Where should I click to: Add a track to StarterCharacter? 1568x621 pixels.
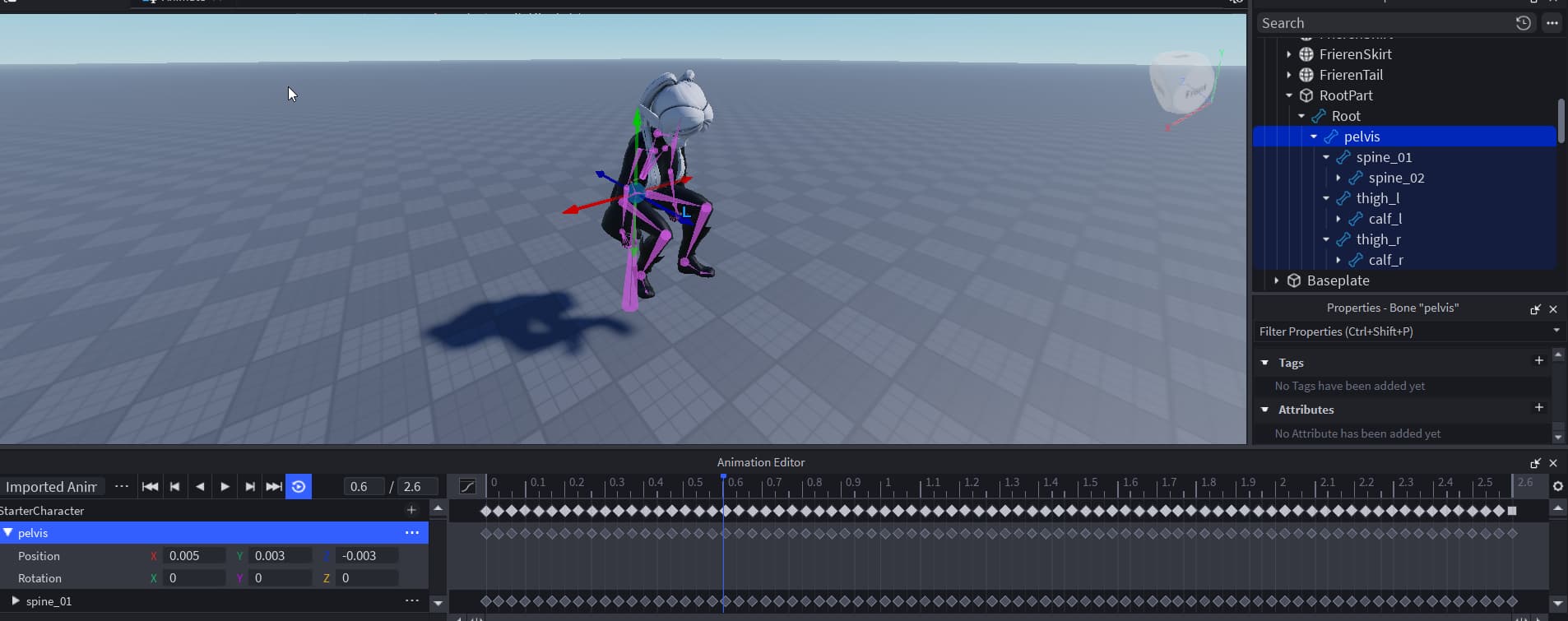pos(411,510)
